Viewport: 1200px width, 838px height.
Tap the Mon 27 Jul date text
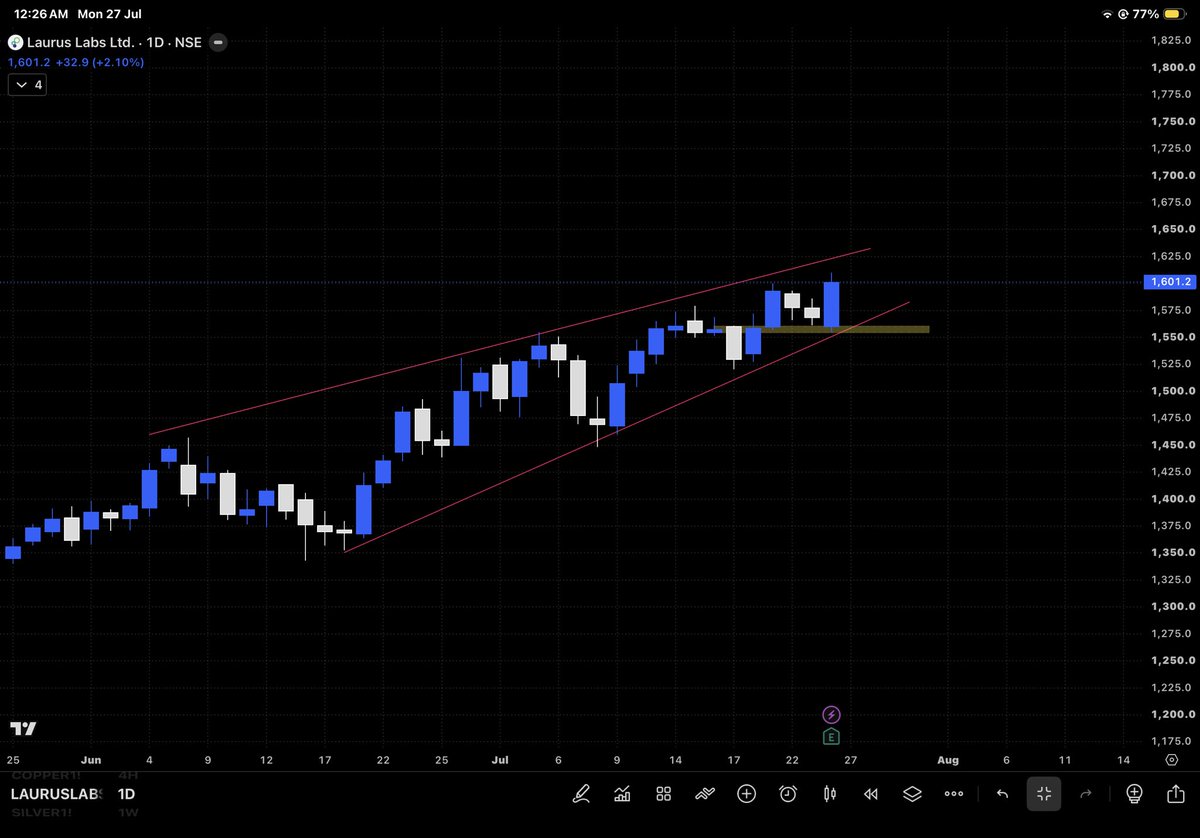point(112,14)
